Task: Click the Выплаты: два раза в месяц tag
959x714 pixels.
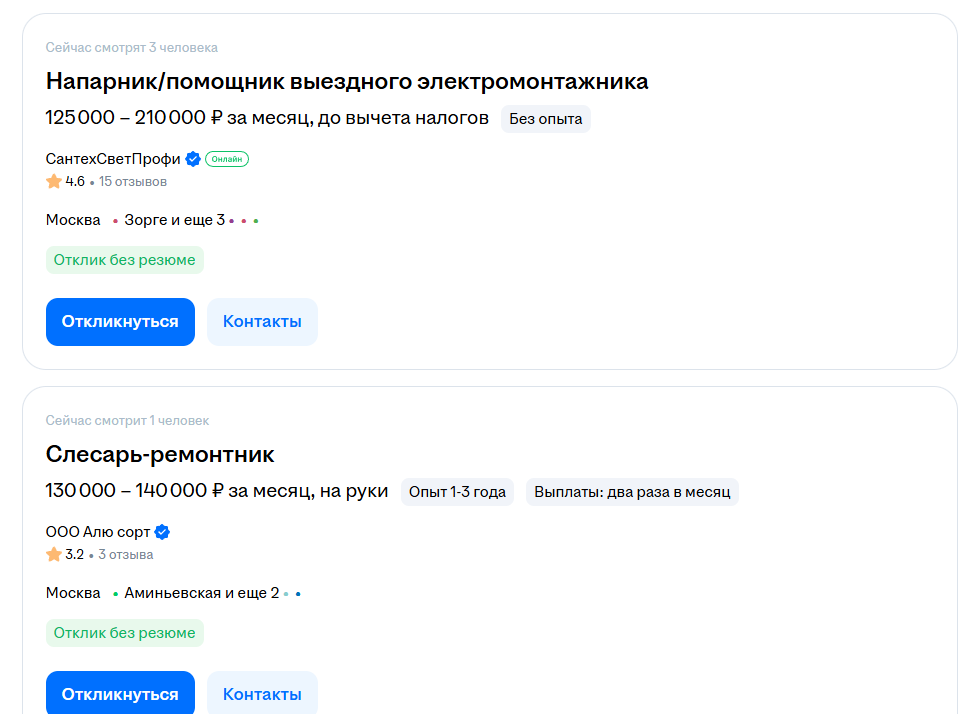Action: click(x=632, y=492)
